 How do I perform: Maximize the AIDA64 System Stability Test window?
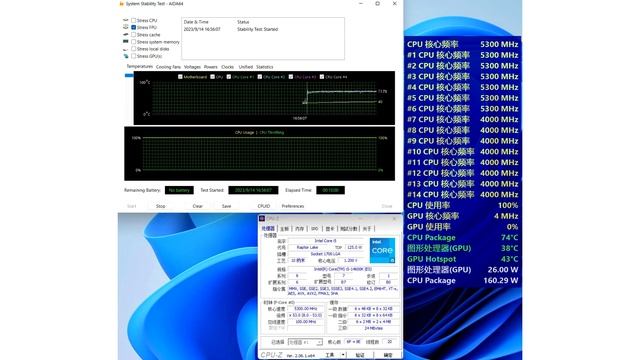(x=378, y=4)
